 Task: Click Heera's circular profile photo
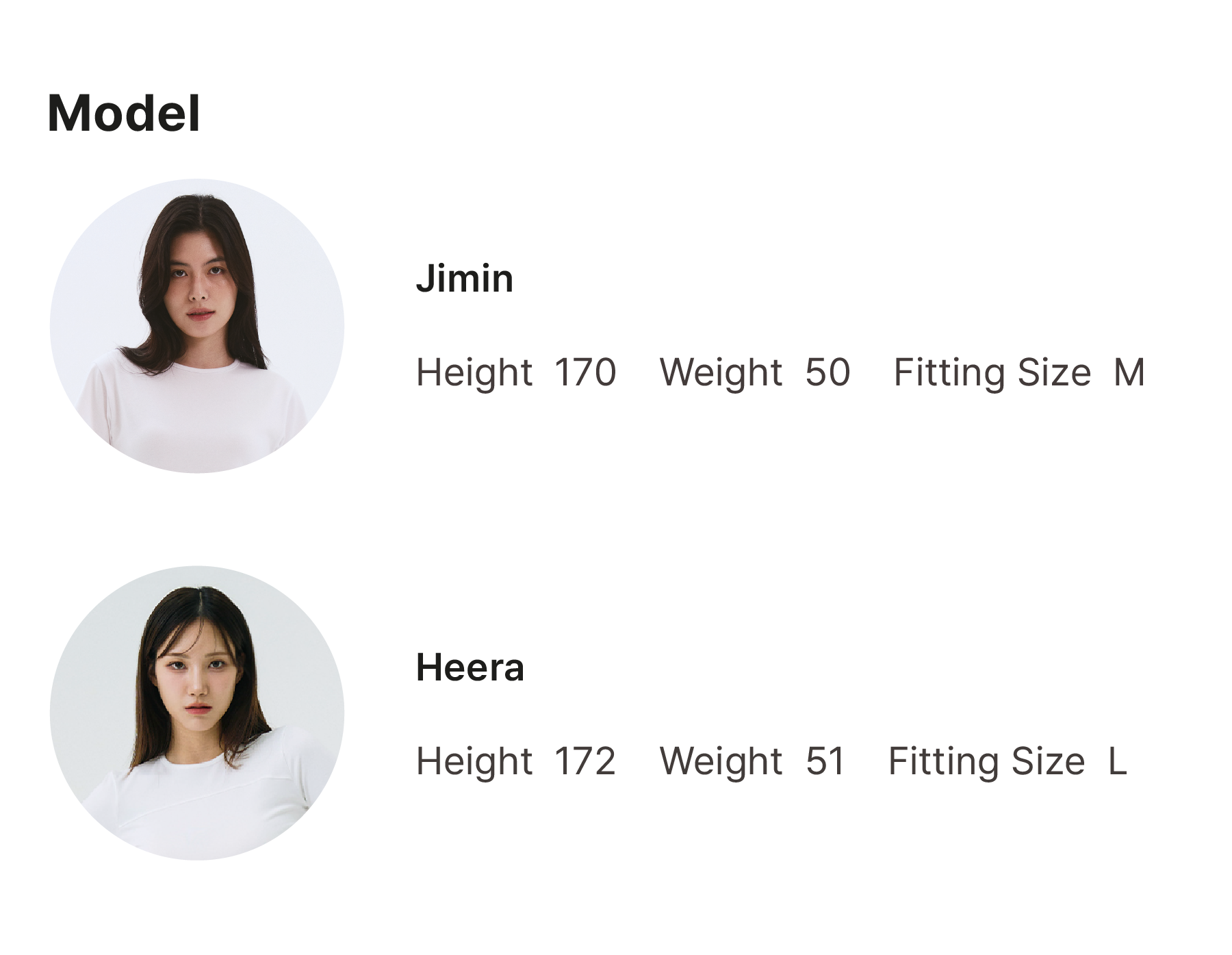197,713
